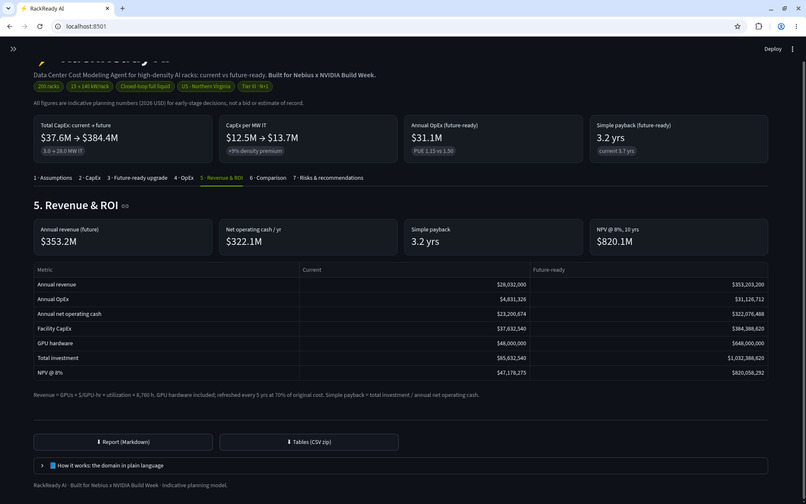Screen dimensions: 806x504
Task: Select the 'current 3.7 yrs' chip
Action: click(616, 151)
